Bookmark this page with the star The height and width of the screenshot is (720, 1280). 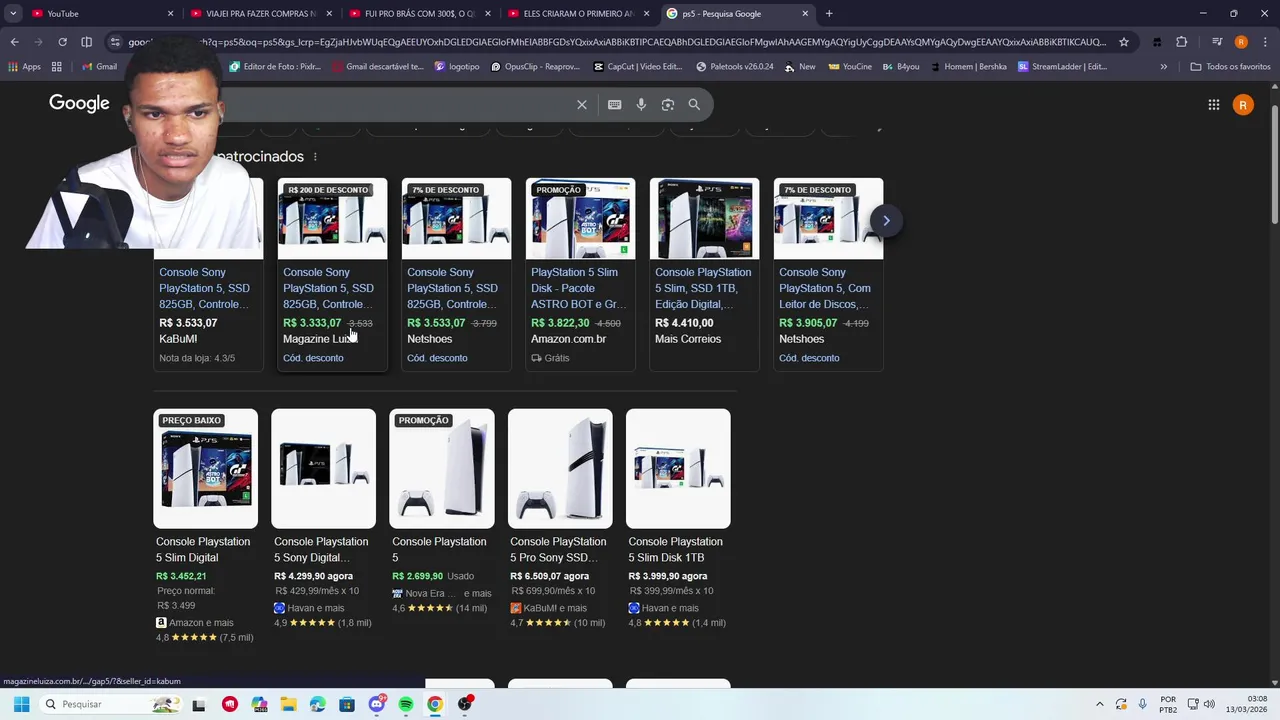coord(1124,42)
